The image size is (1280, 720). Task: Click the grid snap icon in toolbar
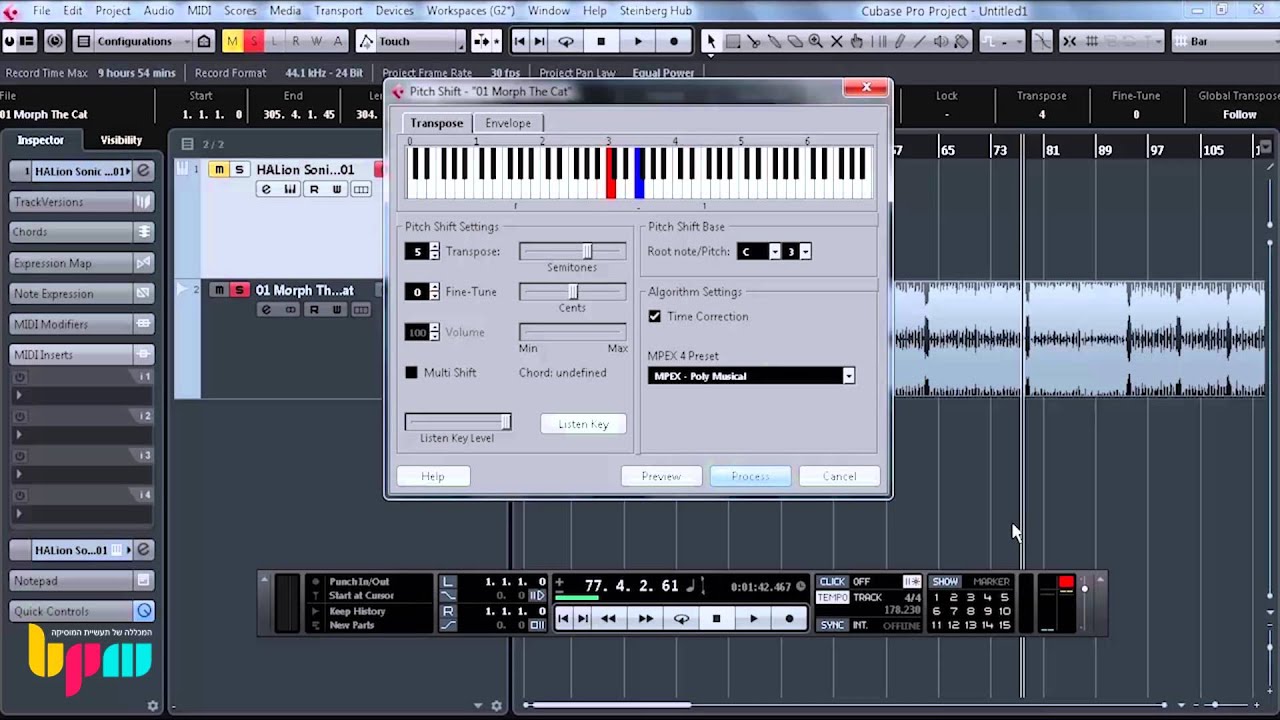[x=1092, y=41]
